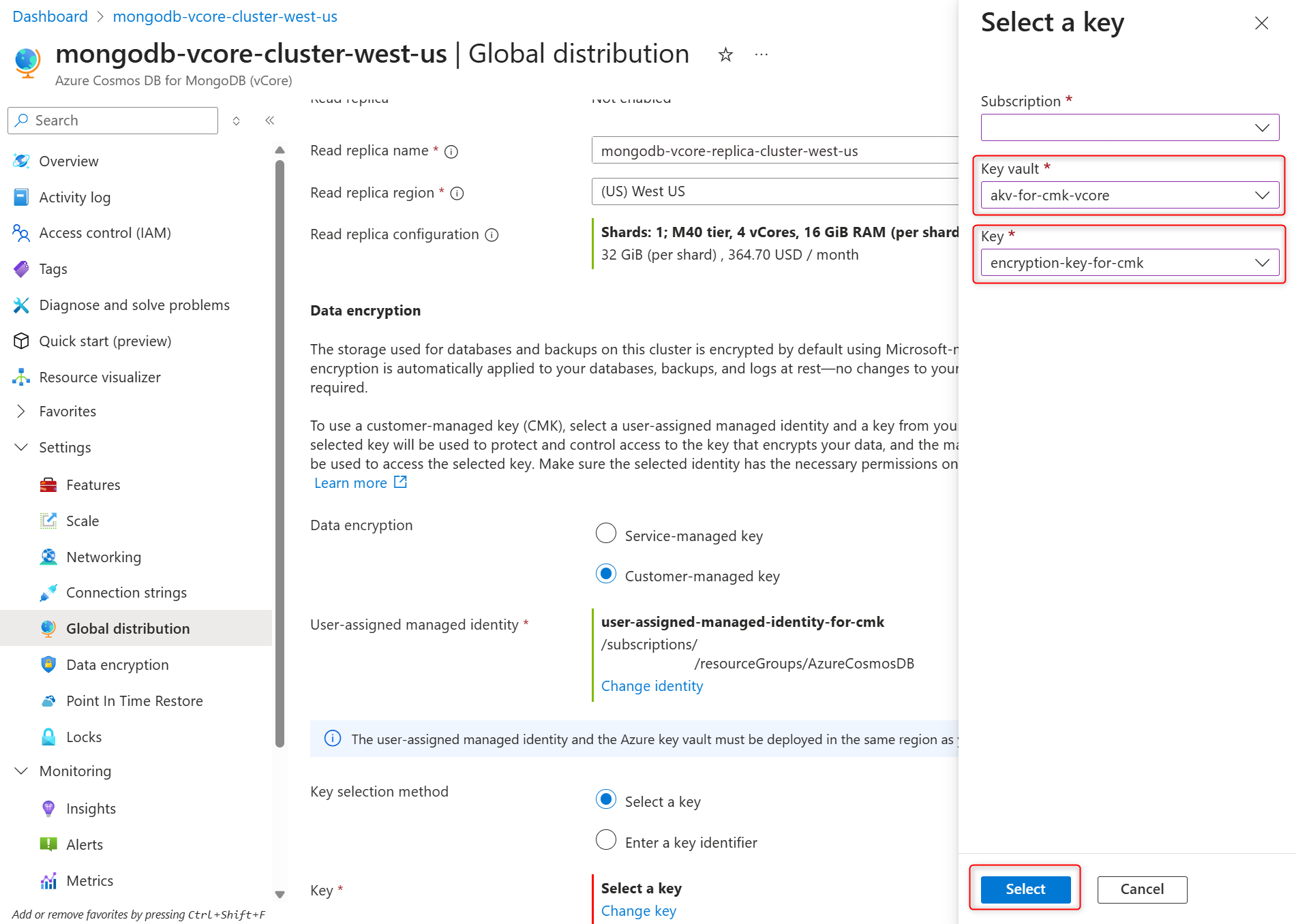The image size is (1296, 924).
Task: Click the sidebar Search input field
Action: tap(113, 121)
